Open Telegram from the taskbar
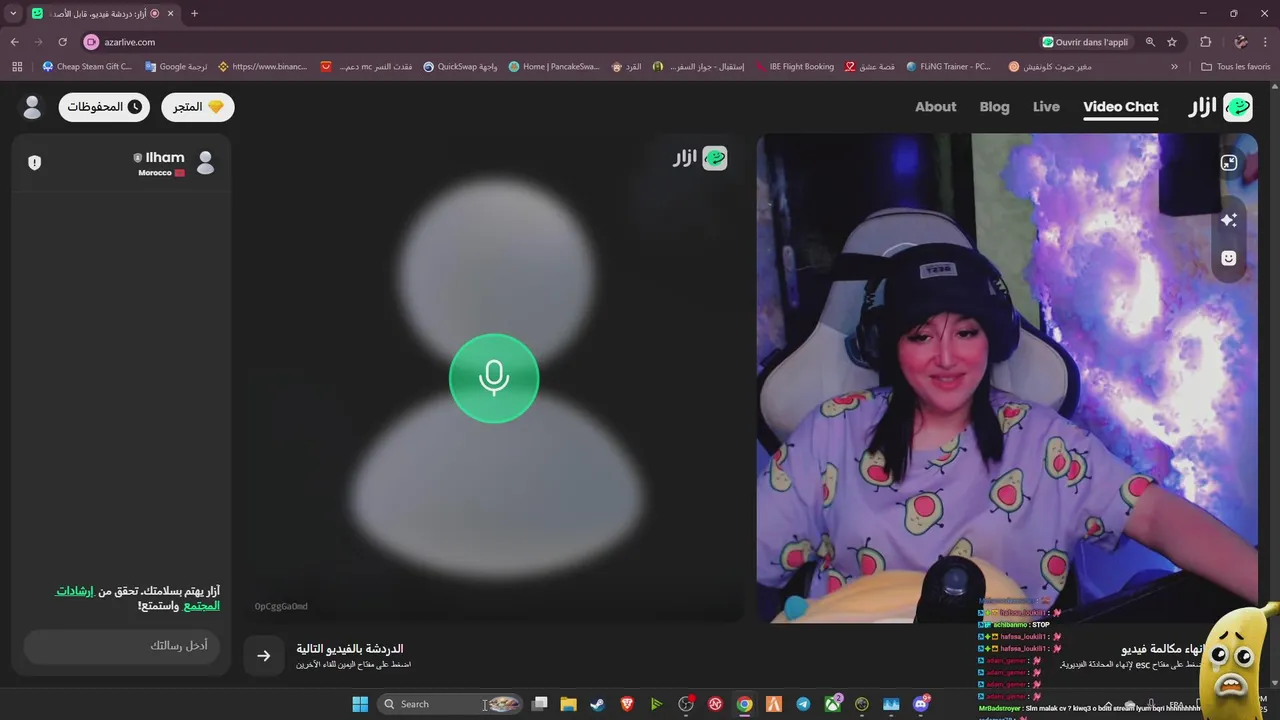 click(x=803, y=704)
